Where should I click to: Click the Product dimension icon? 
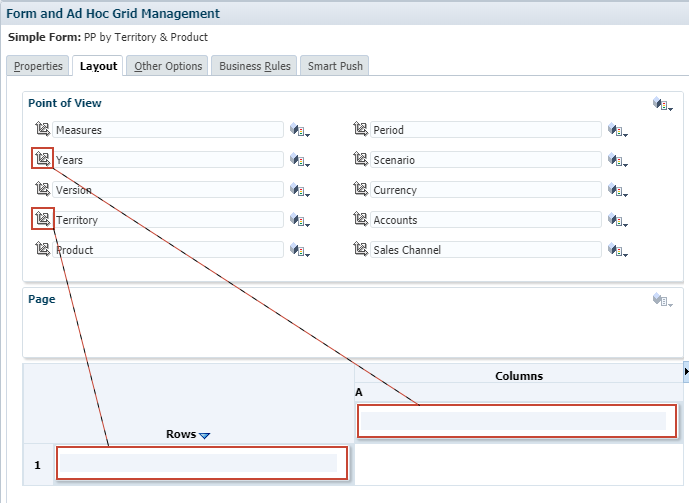tap(42, 249)
